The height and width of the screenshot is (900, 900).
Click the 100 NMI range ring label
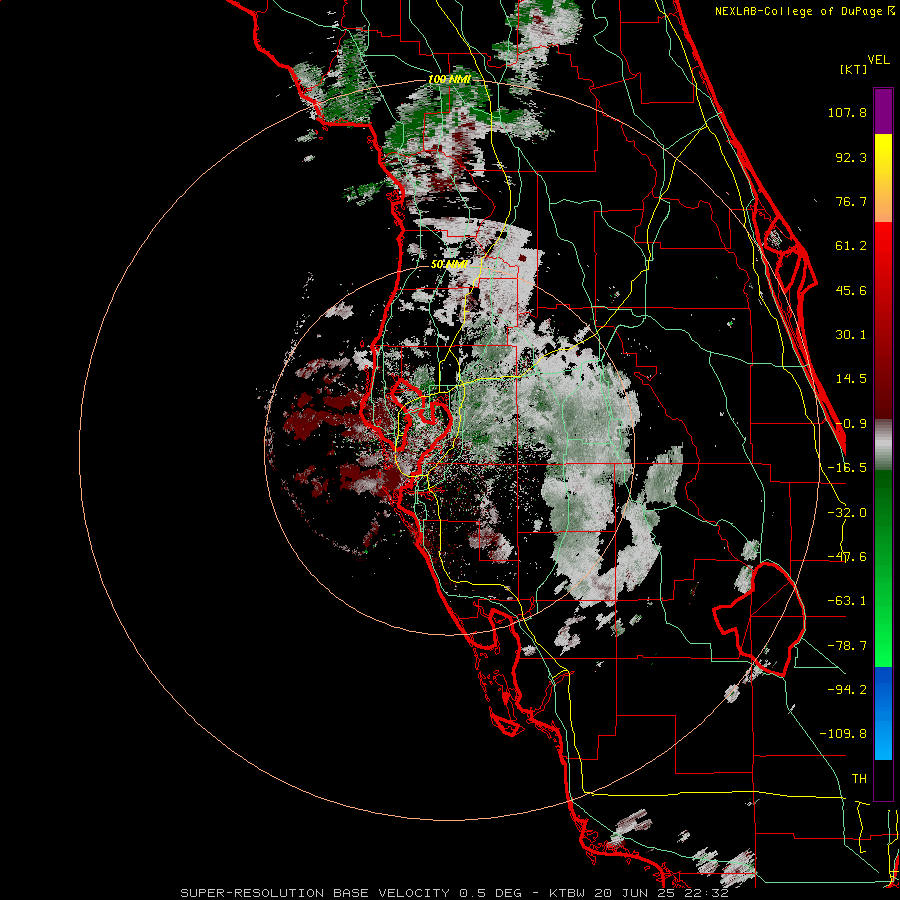pyautogui.click(x=449, y=79)
